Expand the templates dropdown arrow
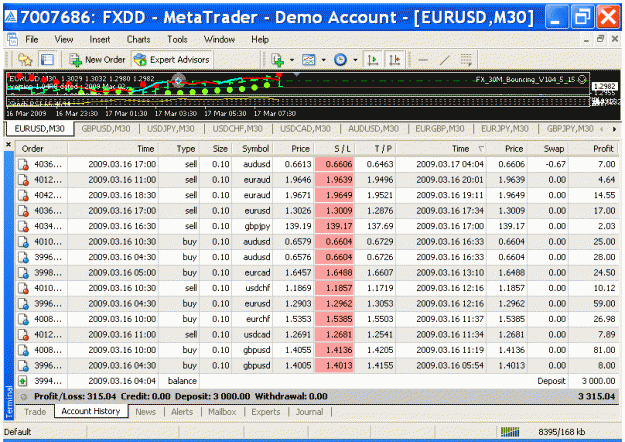This screenshot has width=625, height=442. pos(324,60)
